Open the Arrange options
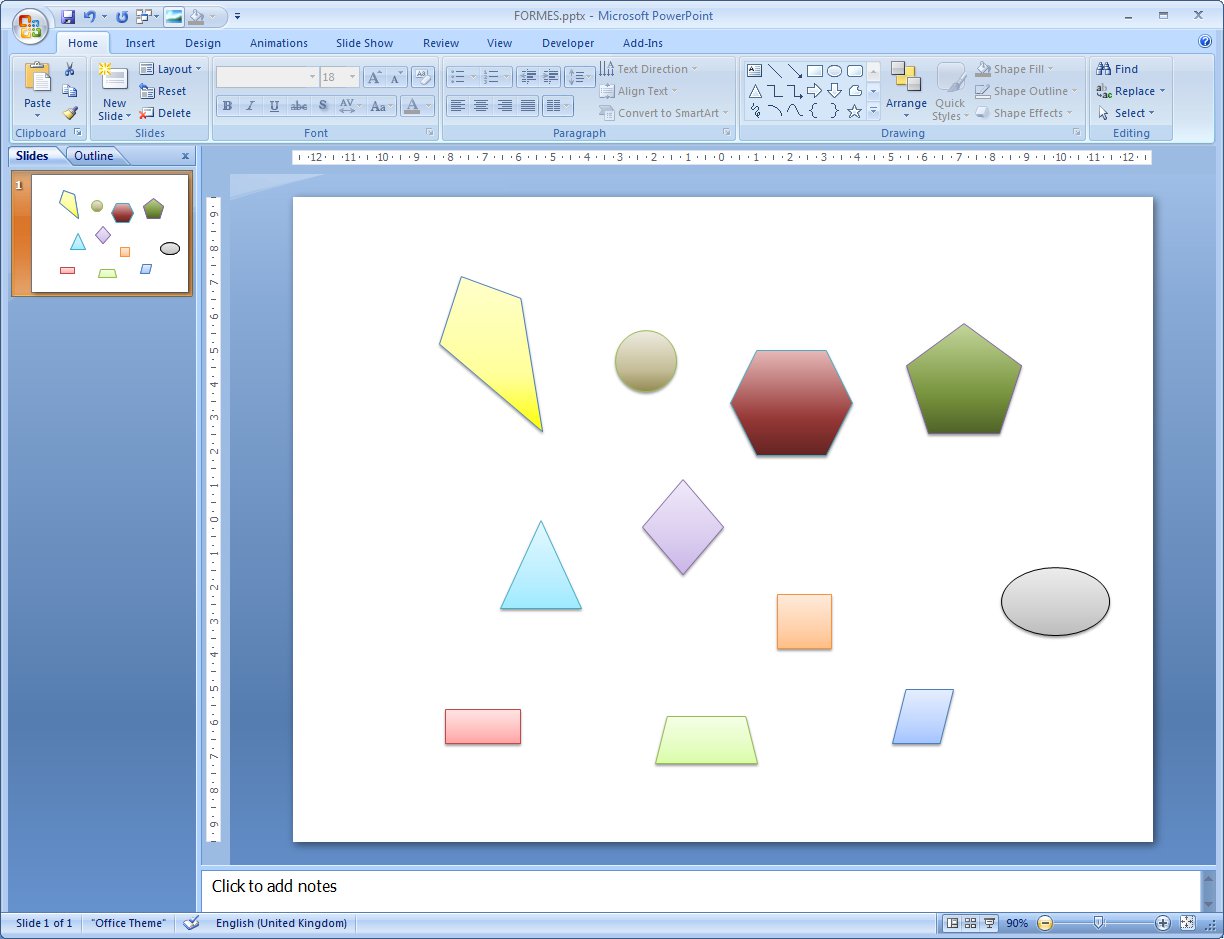This screenshot has width=1224, height=939. click(x=906, y=95)
